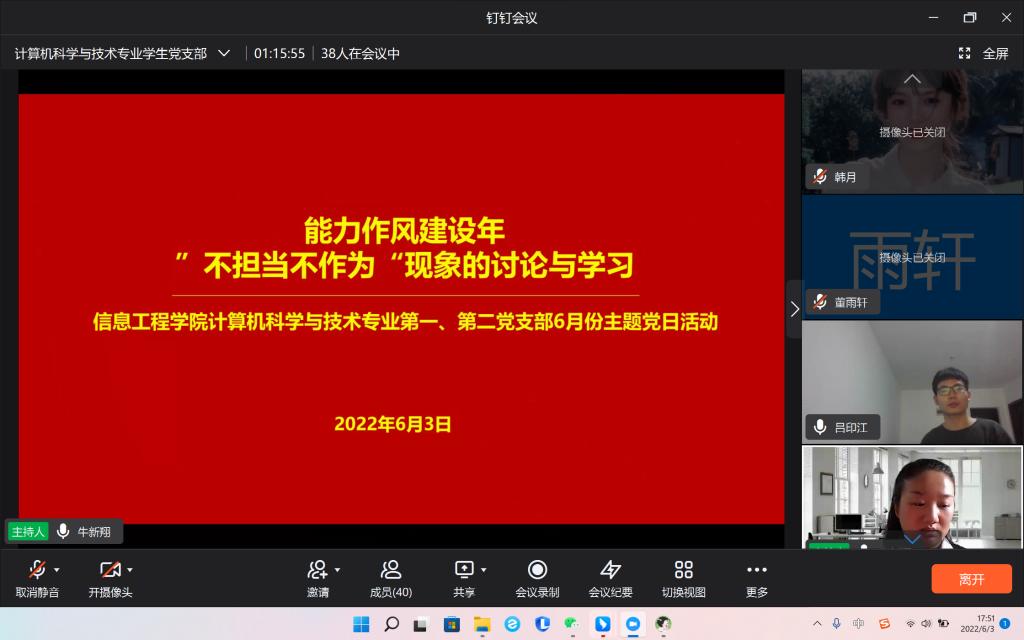Open share options arrow beside 共享
Screen dimensions: 1024x640
coord(483,570)
